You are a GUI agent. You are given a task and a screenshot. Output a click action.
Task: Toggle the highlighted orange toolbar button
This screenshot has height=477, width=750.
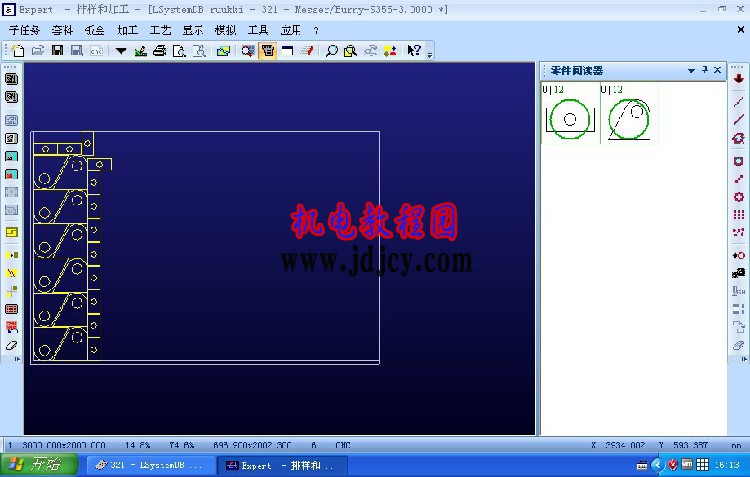coord(268,51)
